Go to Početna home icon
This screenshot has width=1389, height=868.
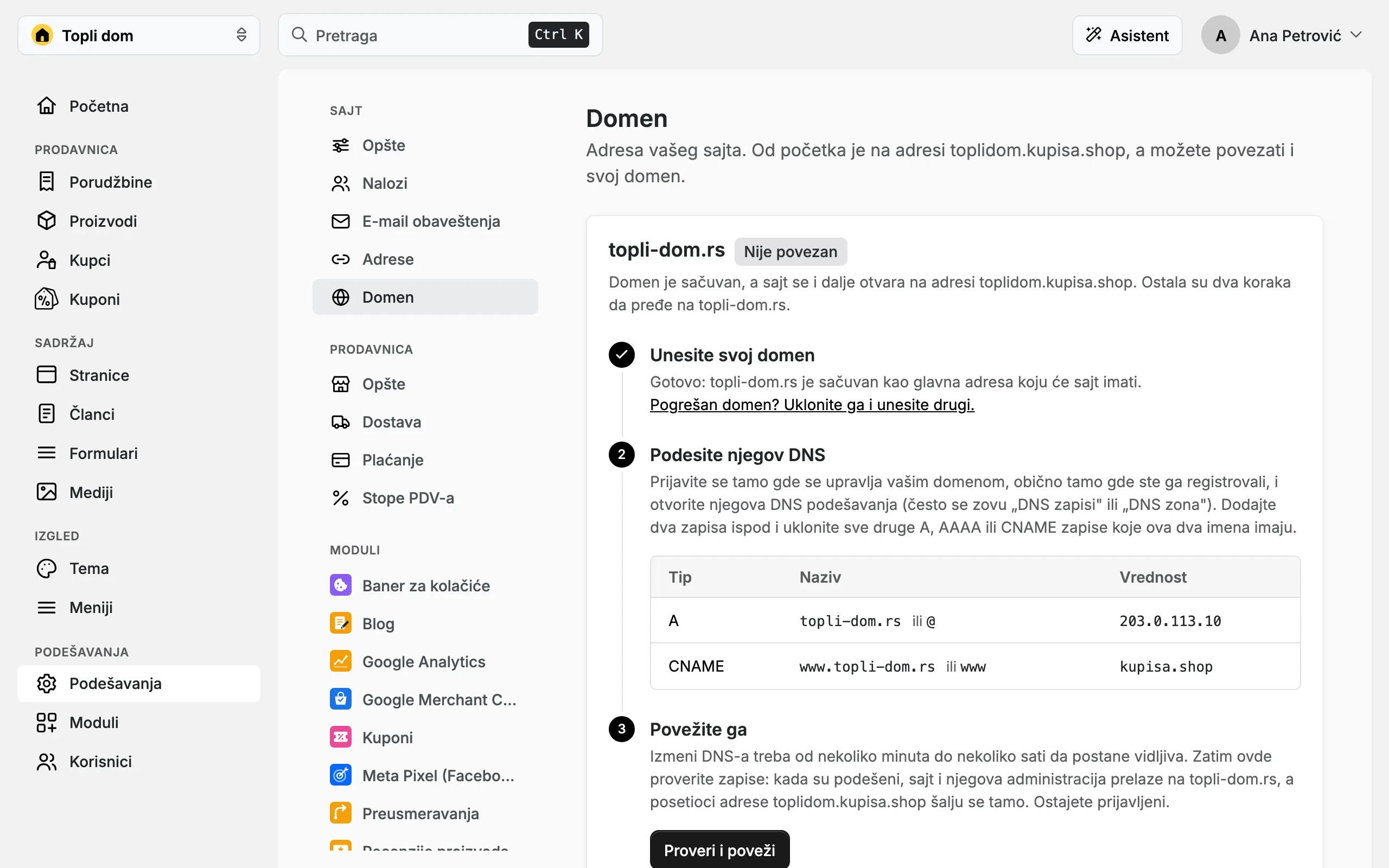47,106
